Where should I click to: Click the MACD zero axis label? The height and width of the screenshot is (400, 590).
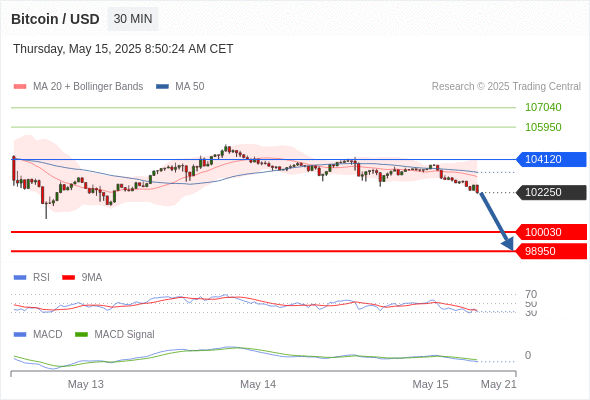click(528, 355)
